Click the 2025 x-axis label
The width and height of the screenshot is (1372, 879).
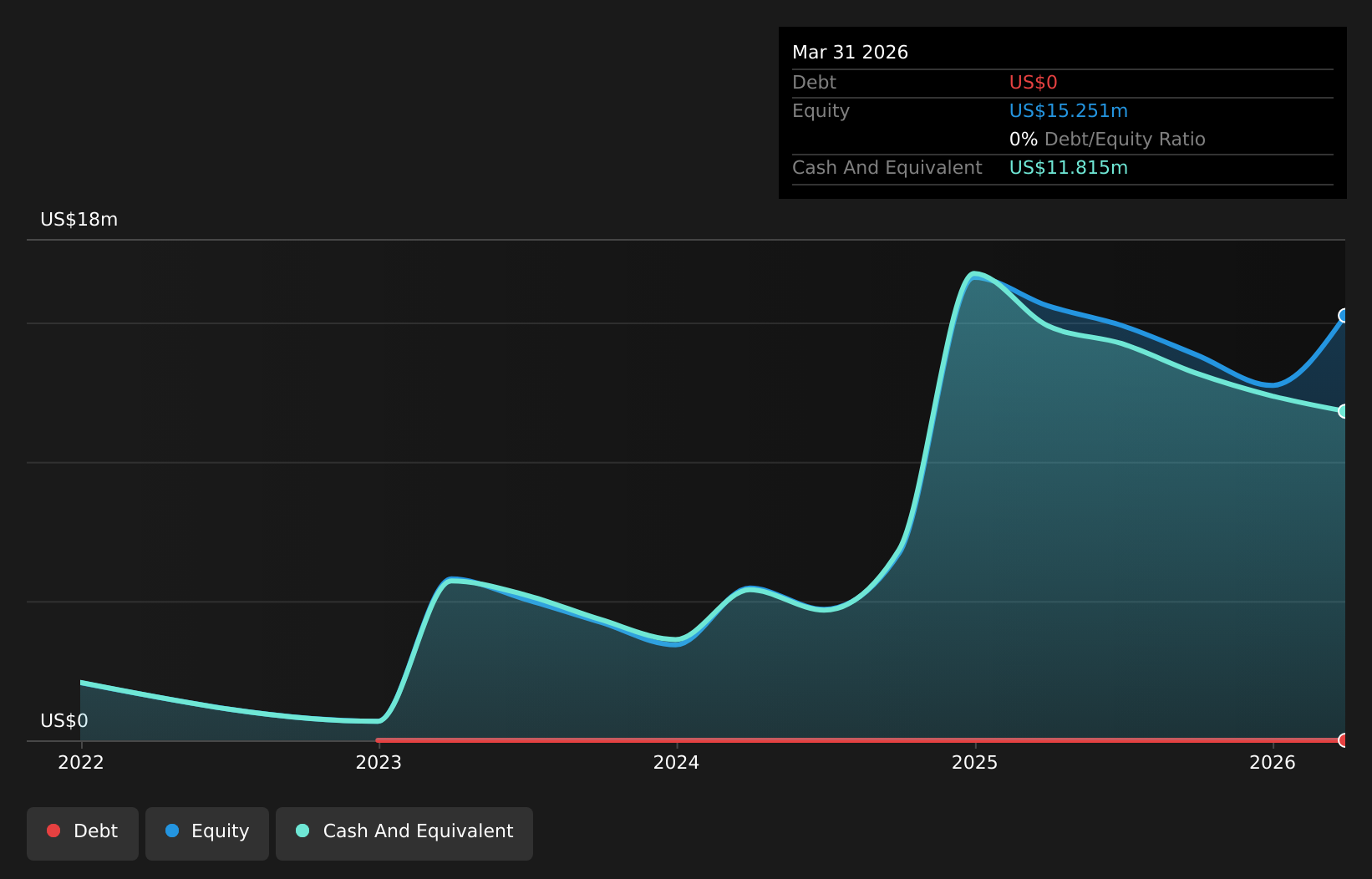pyautogui.click(x=975, y=763)
